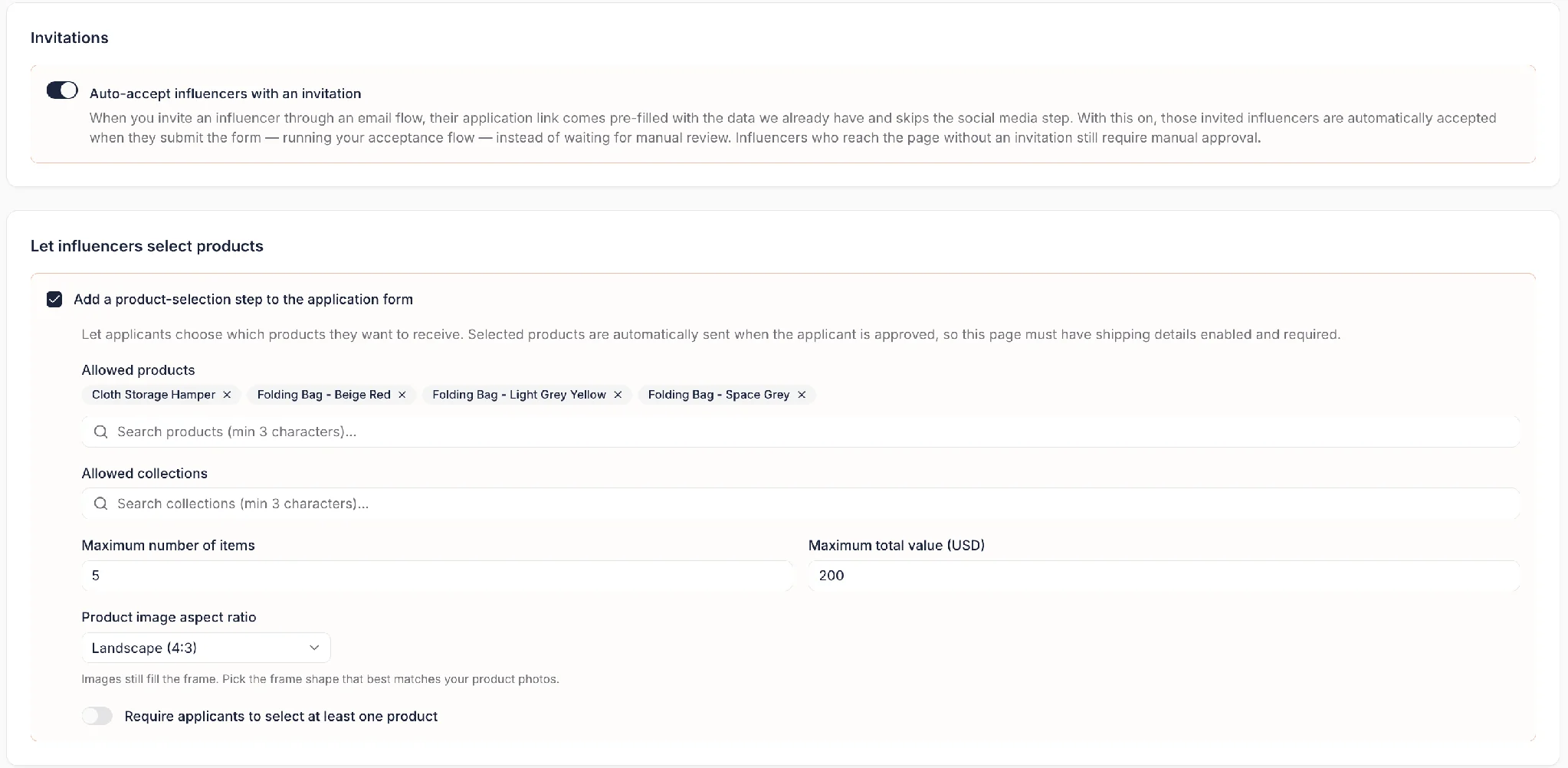Focus the search collections input field
The width and height of the screenshot is (1568, 768).
(x=801, y=504)
